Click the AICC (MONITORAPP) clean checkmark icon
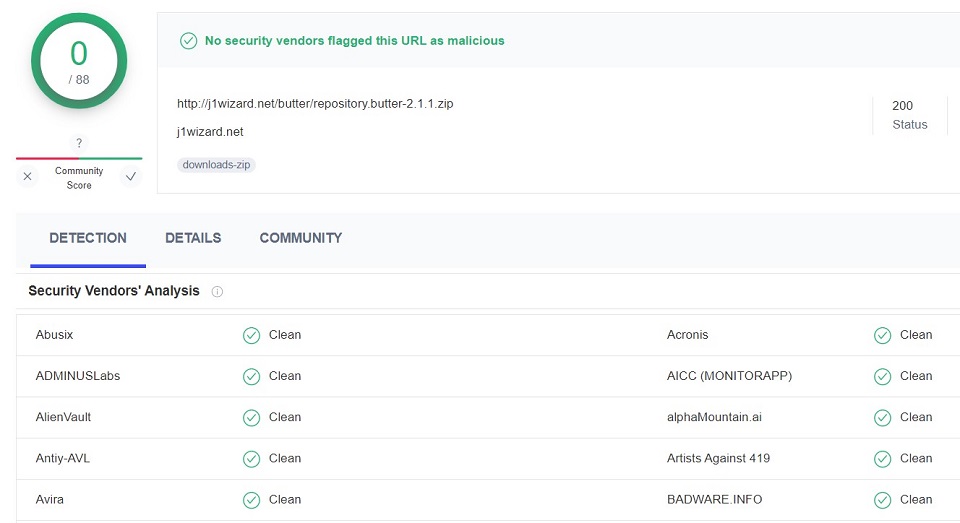The width and height of the screenshot is (960, 523). coord(882,377)
